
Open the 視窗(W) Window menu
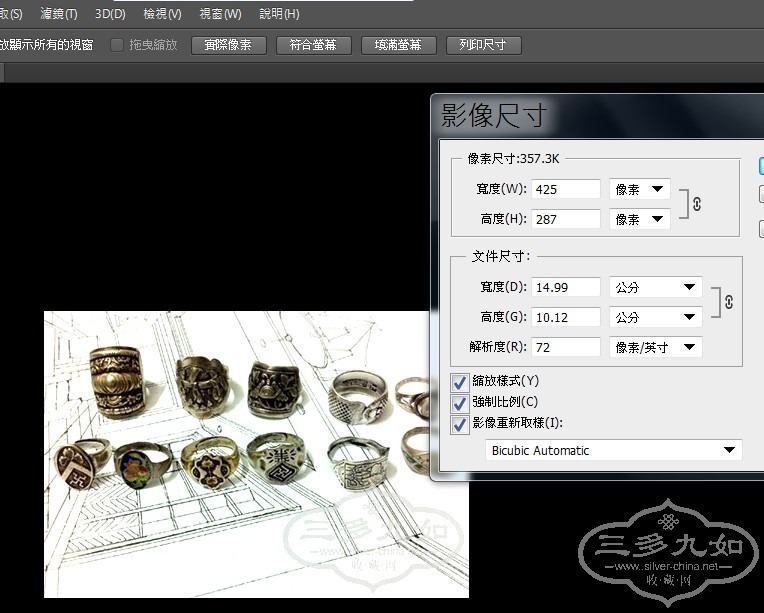click(220, 14)
